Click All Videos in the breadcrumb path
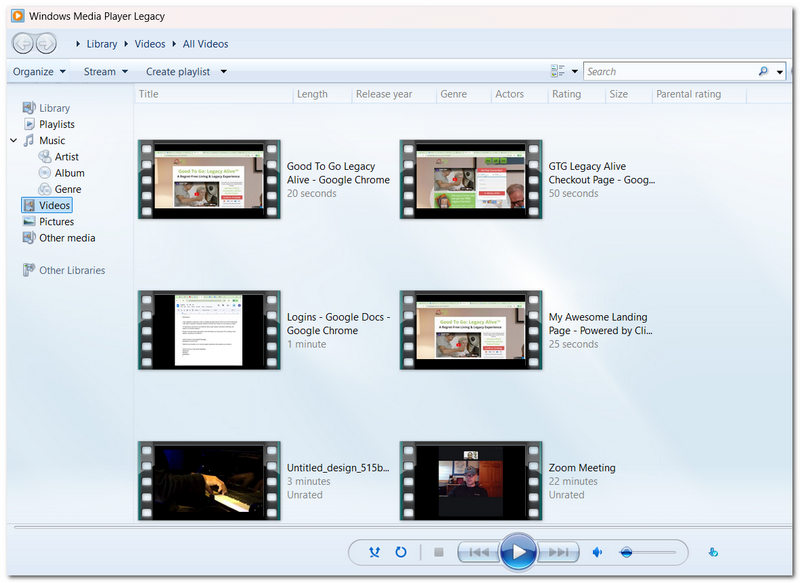 (206, 44)
